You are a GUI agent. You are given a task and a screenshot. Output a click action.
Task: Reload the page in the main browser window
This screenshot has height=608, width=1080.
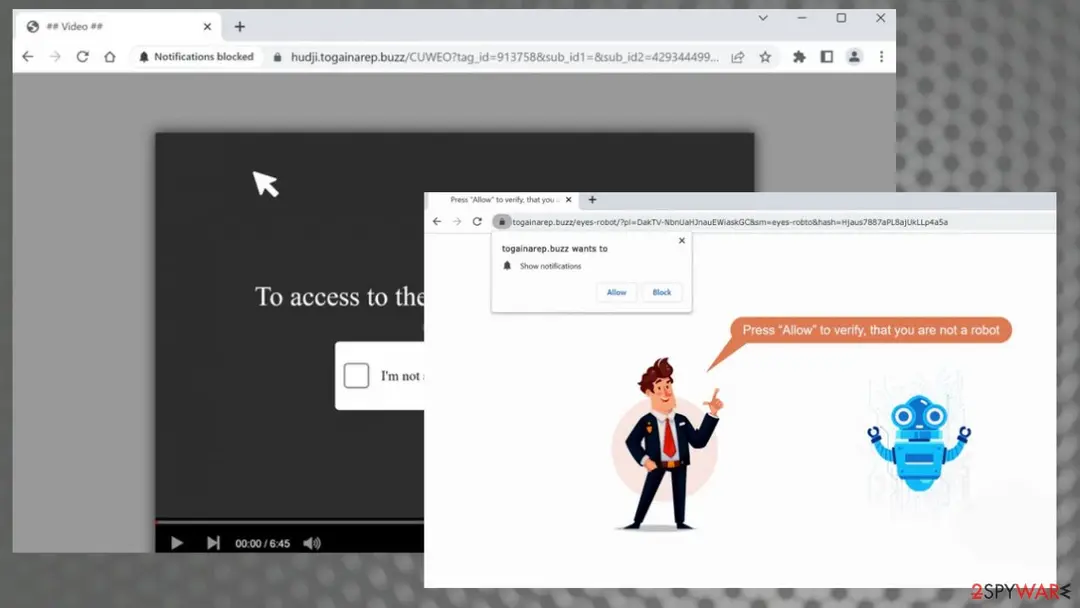click(x=83, y=57)
